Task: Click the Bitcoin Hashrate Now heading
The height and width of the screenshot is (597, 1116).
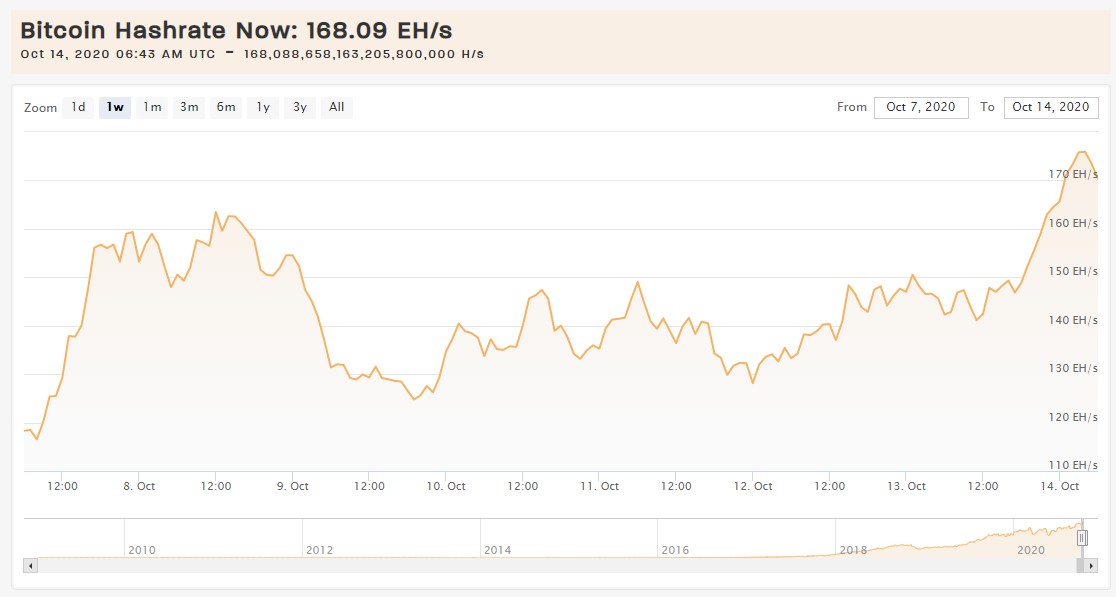Action: [x=236, y=30]
